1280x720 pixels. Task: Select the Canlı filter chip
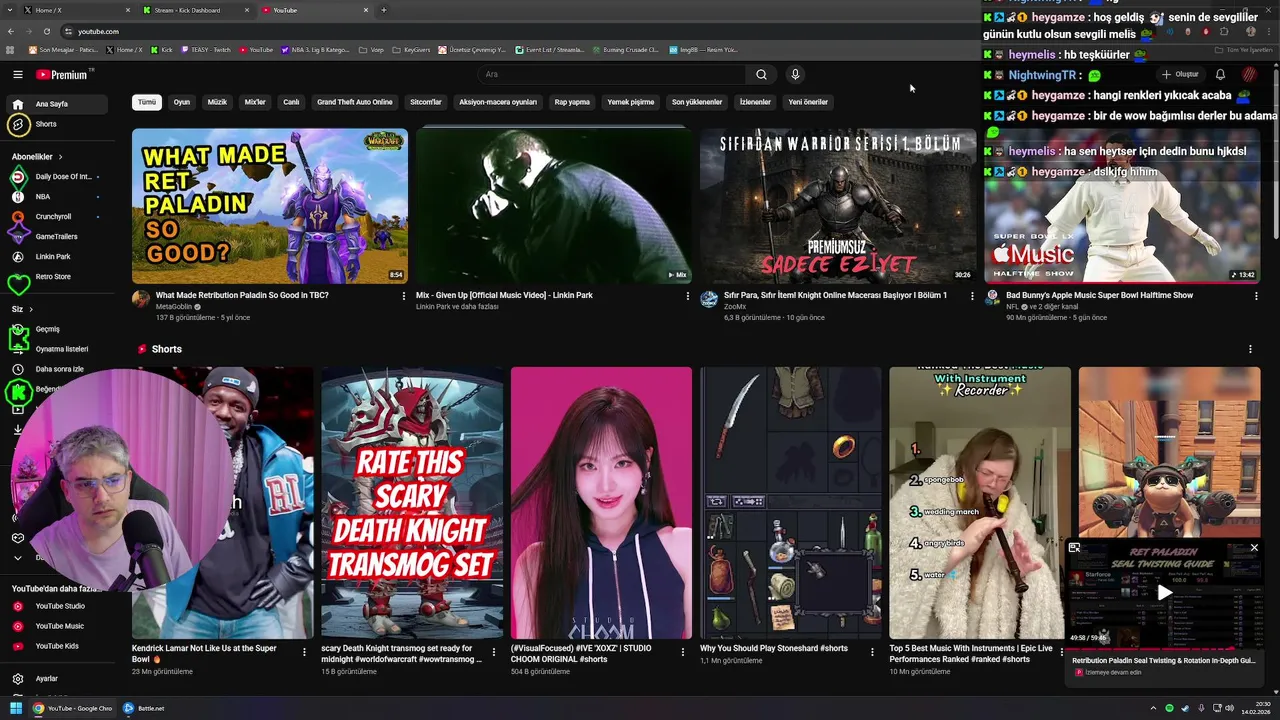(291, 102)
